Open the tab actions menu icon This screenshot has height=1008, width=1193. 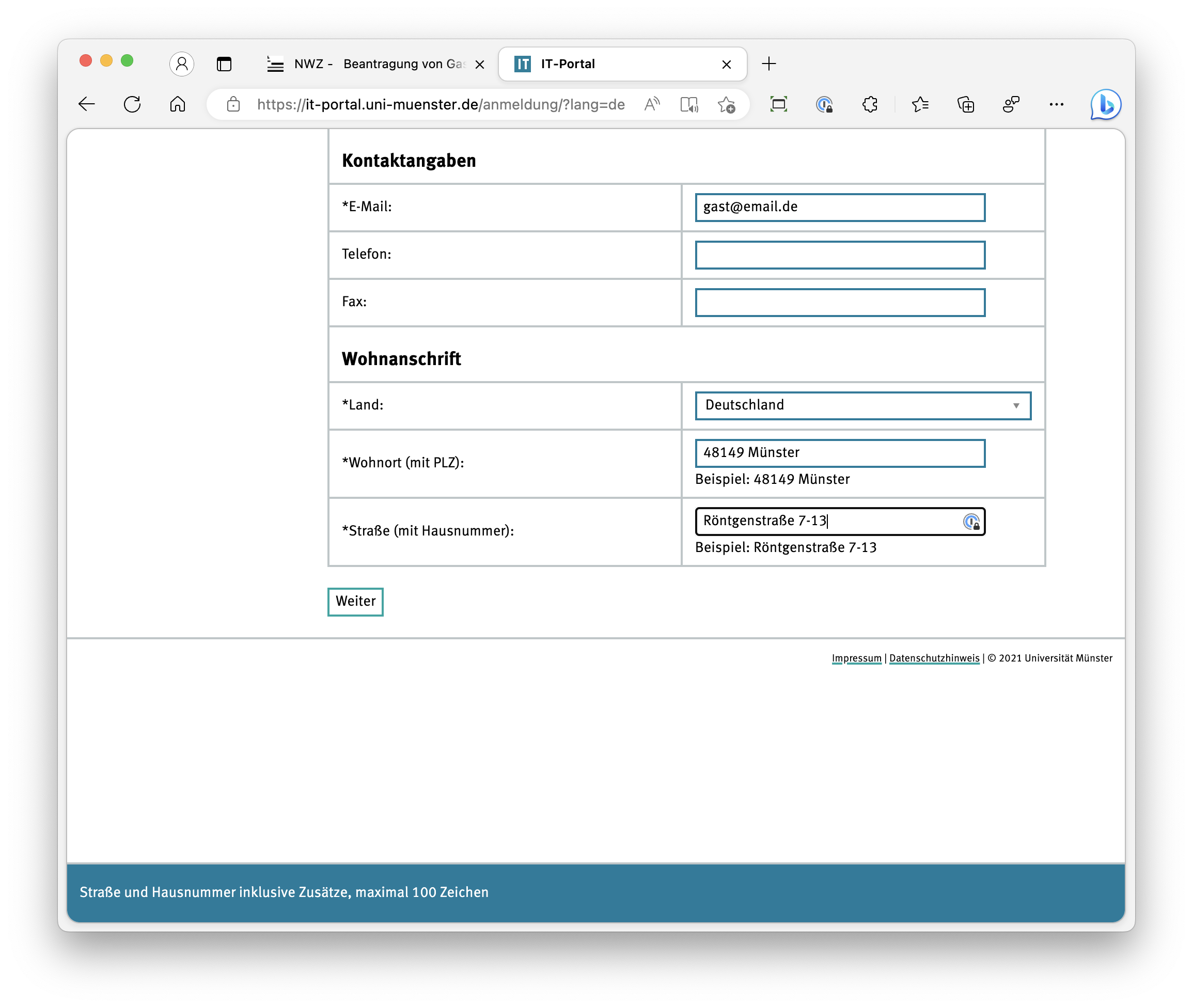tap(224, 64)
